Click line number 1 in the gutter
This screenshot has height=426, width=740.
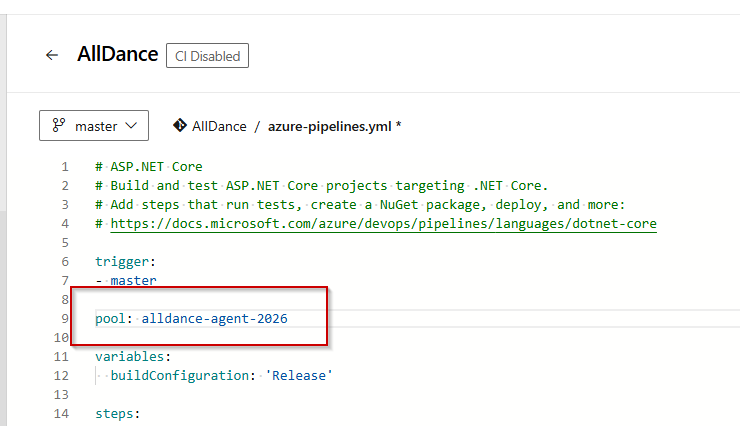(x=64, y=167)
